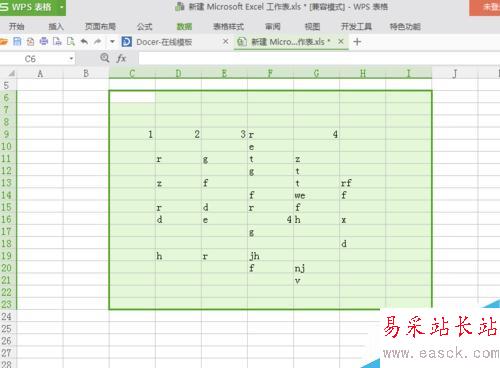The width and height of the screenshot is (500, 368).
Task: Open the WPS 表格 application menu dropdown
Action: 62,7
